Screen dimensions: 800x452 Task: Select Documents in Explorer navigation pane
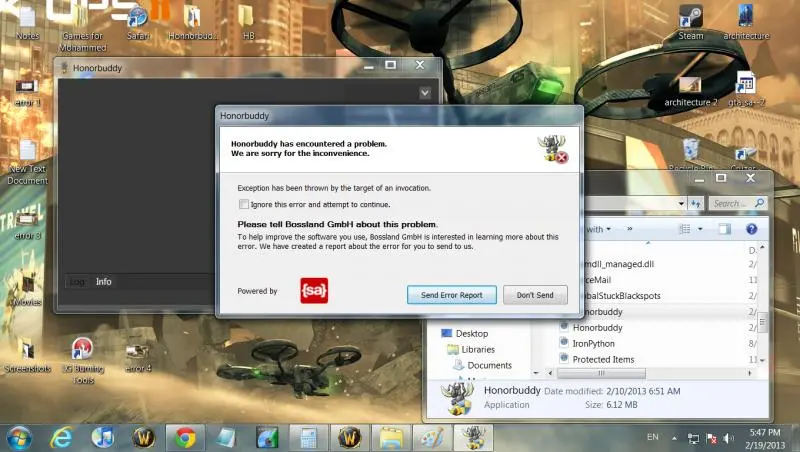pos(483,365)
